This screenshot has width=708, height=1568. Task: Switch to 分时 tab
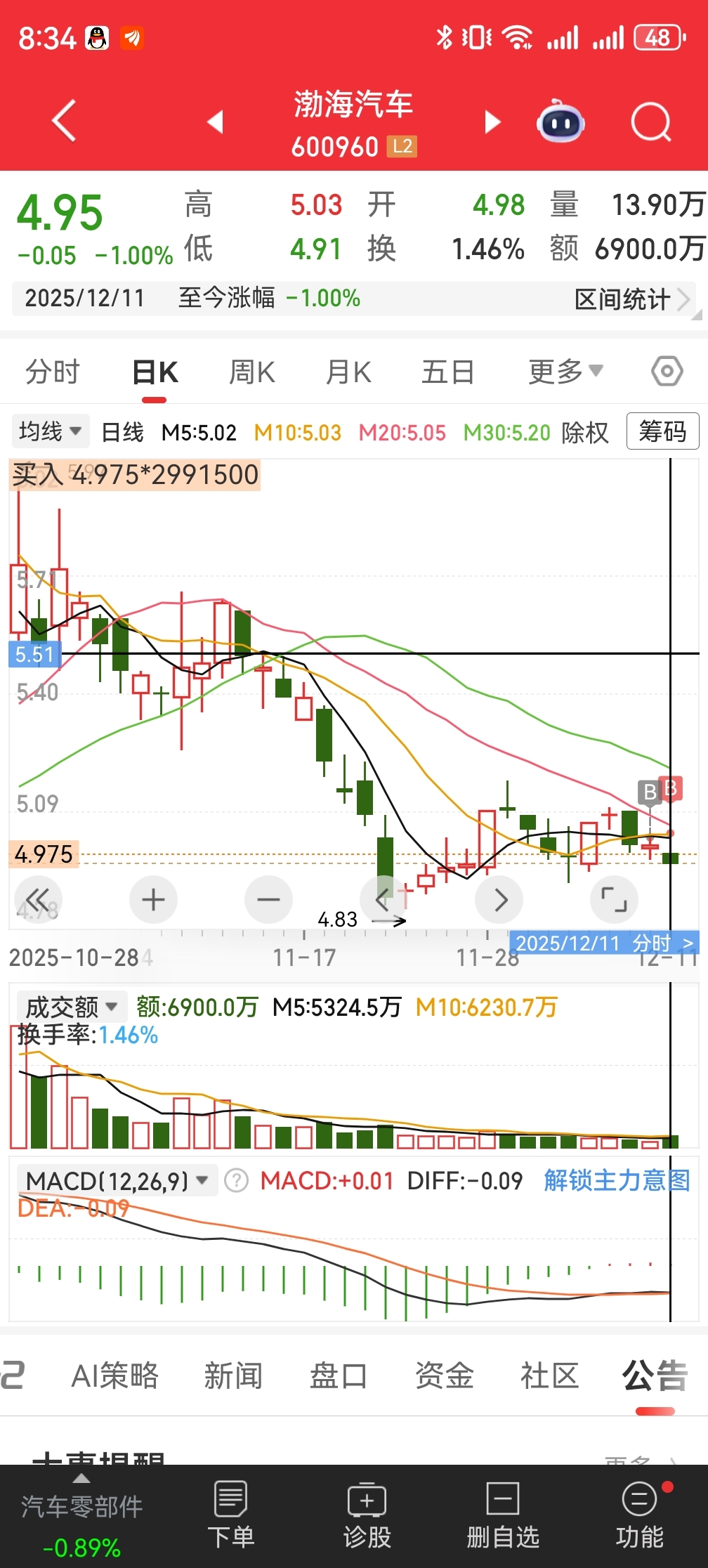click(x=53, y=372)
